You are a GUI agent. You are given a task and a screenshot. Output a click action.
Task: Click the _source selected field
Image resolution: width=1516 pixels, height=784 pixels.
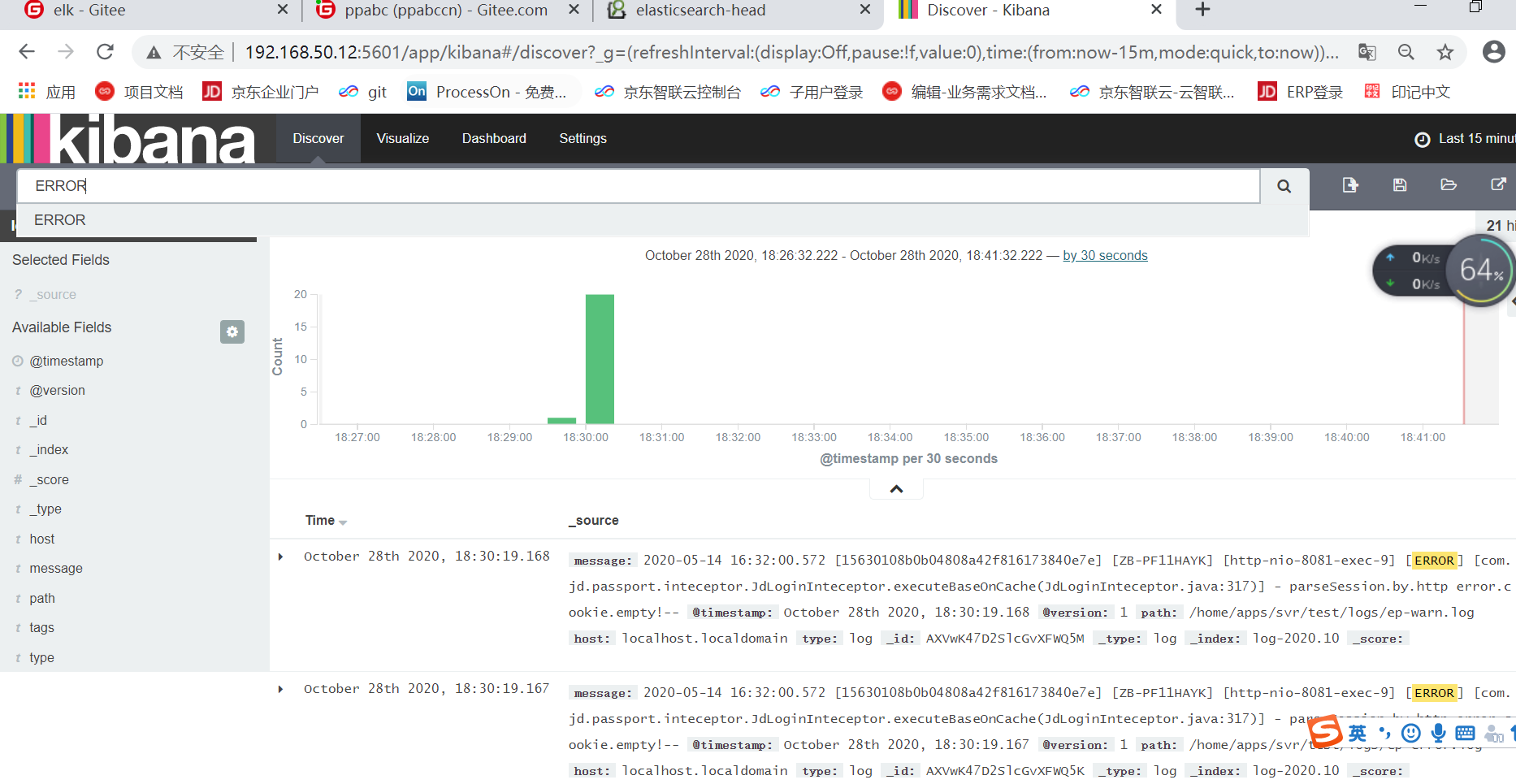(x=53, y=295)
